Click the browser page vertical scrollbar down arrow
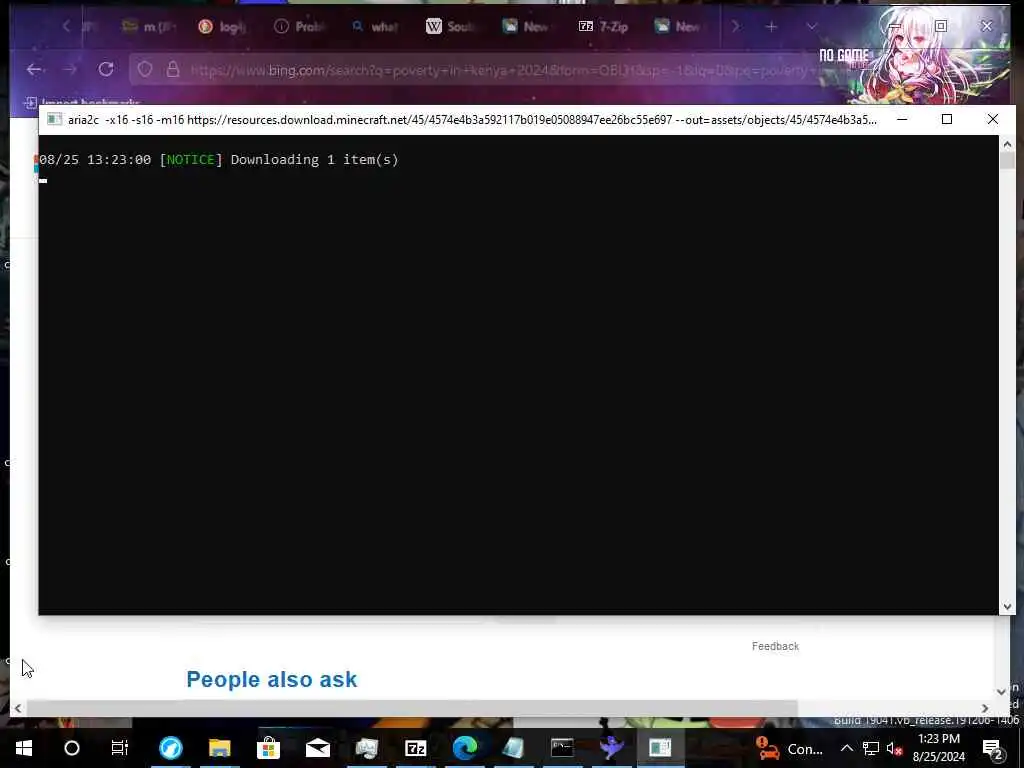 click(x=1001, y=692)
